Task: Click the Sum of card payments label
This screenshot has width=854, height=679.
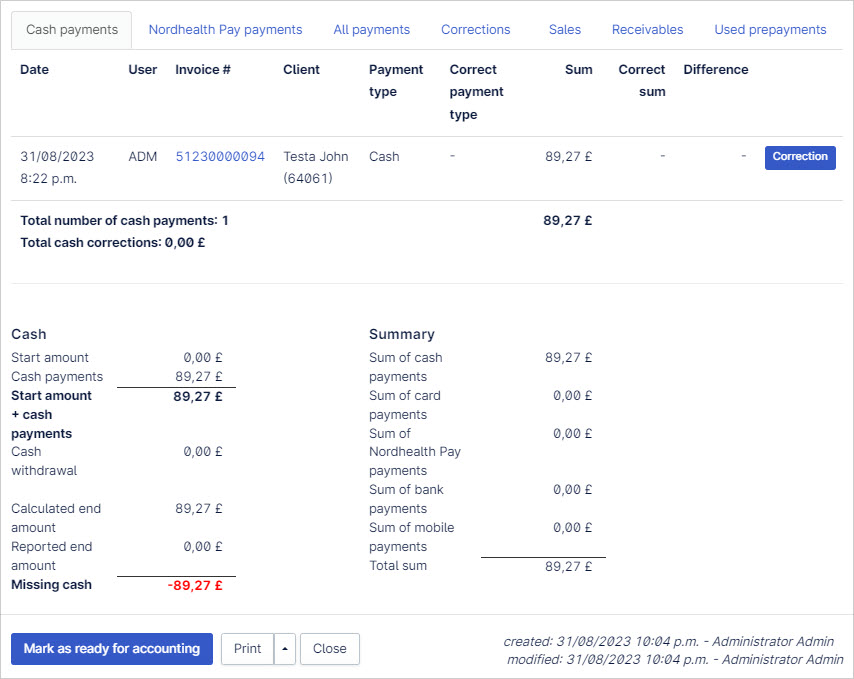Action: click(x=405, y=405)
